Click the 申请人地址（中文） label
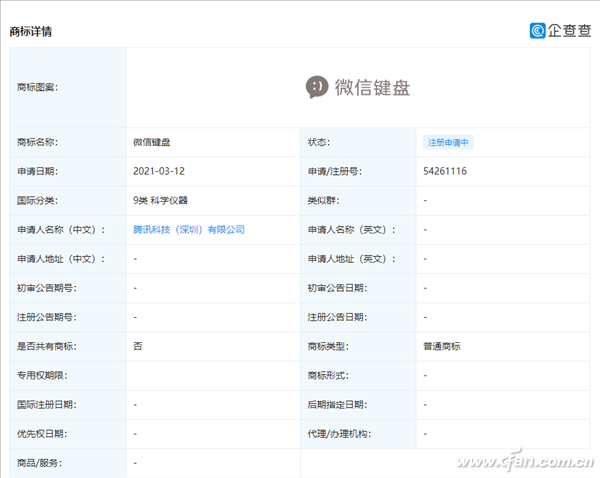Image resolution: width=600 pixels, height=478 pixels. point(61,259)
